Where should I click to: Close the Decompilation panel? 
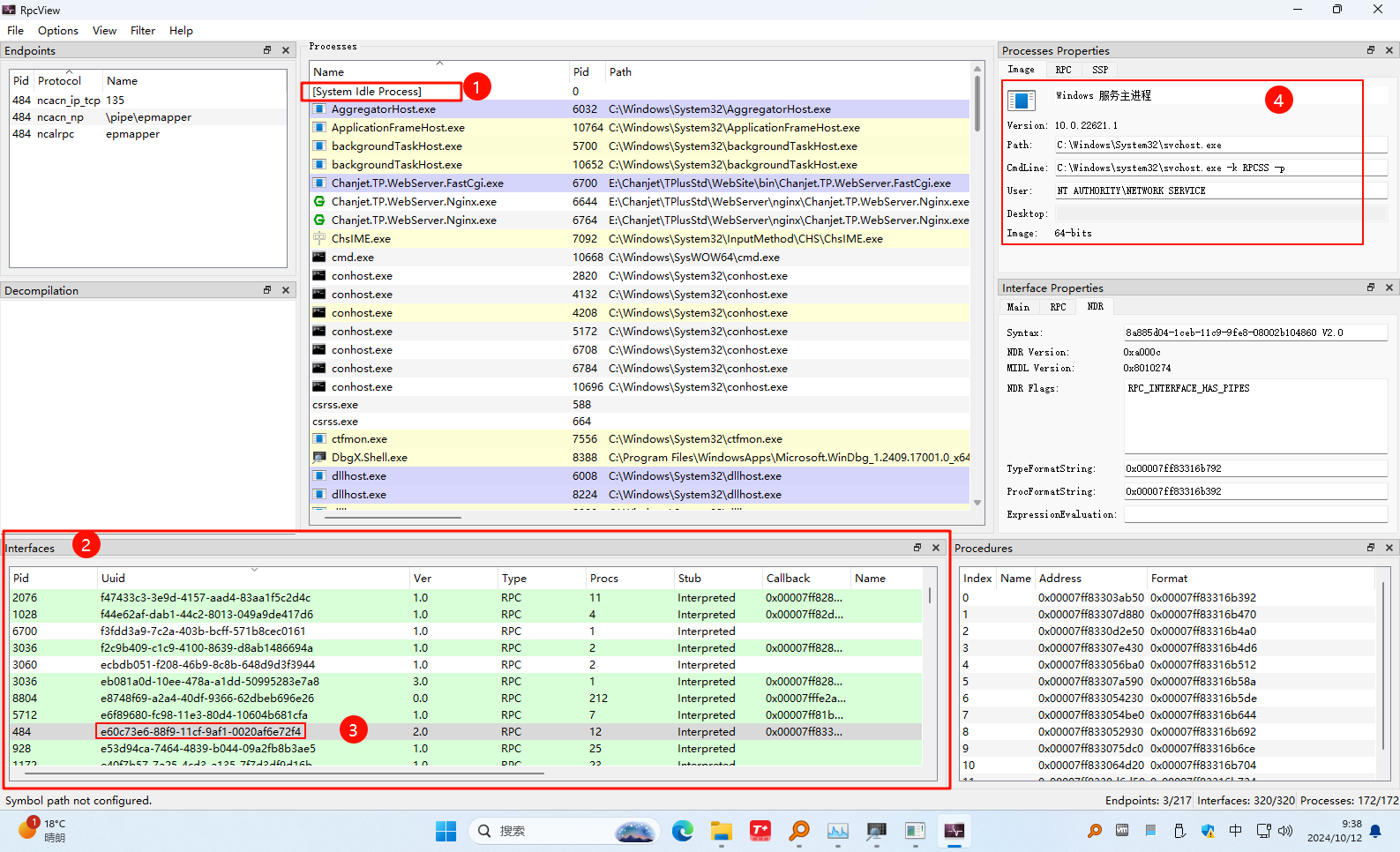coord(286,290)
